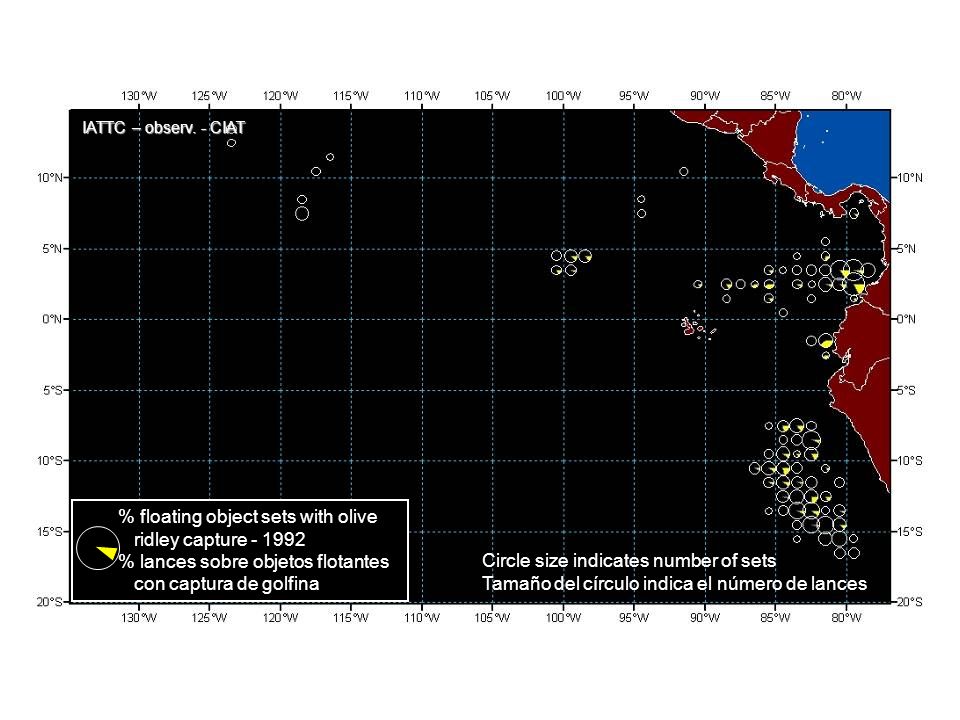This screenshot has height=720, width=960.
Task: Click the lone circle marker near 91°W, 10°N
Action: (684, 171)
